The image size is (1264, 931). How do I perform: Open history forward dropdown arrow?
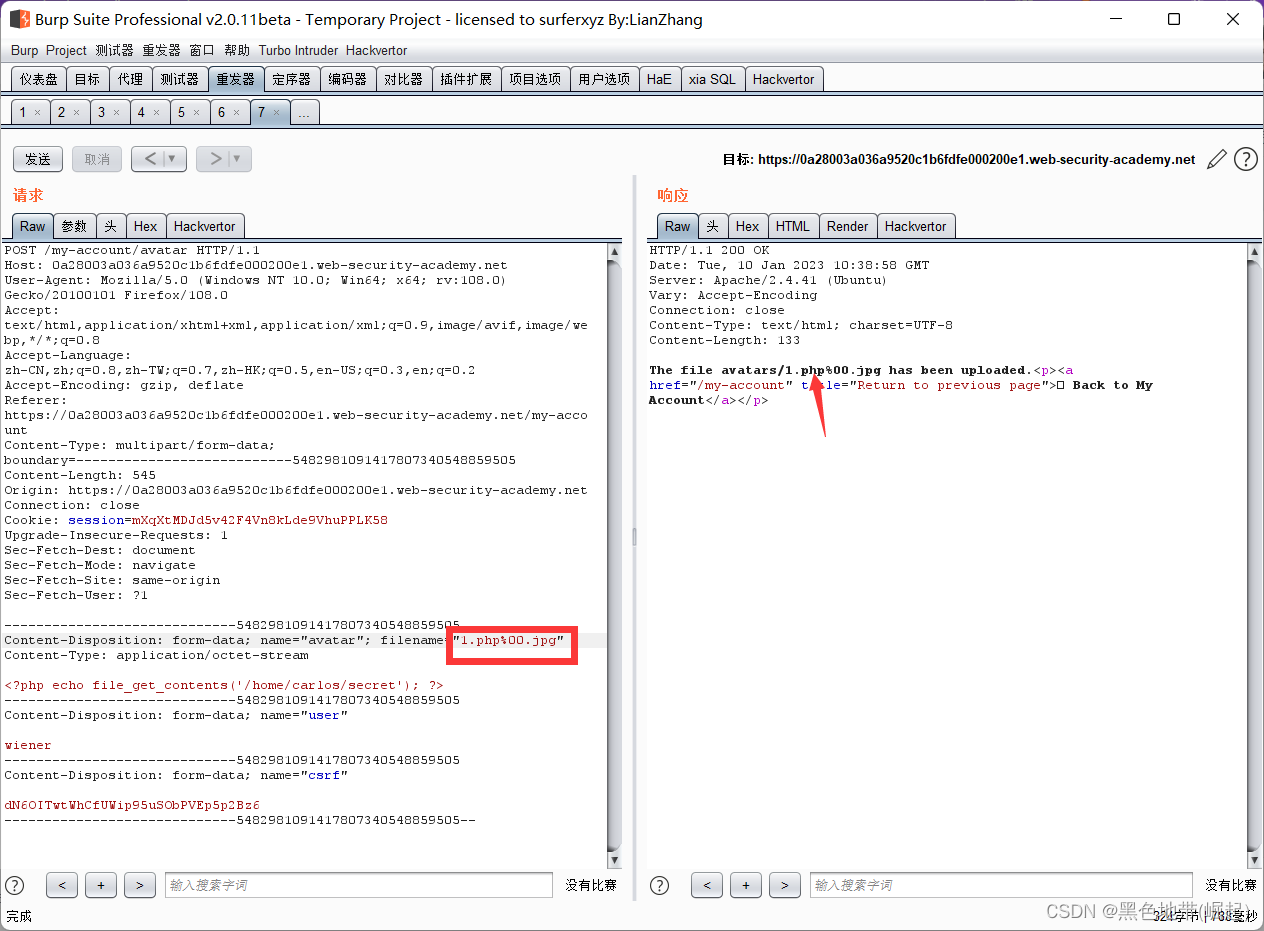click(x=238, y=159)
